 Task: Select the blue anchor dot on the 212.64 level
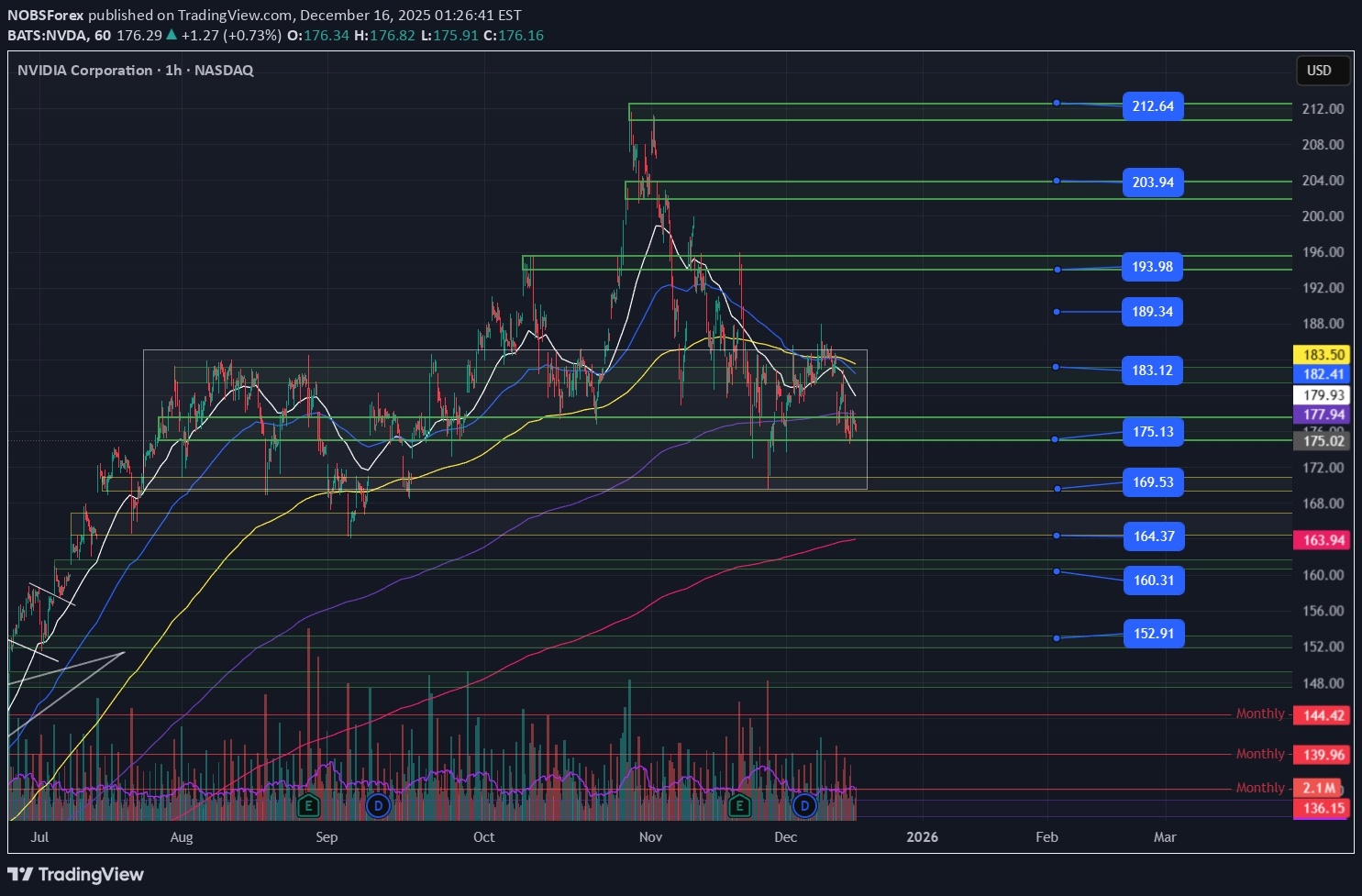click(x=1057, y=104)
